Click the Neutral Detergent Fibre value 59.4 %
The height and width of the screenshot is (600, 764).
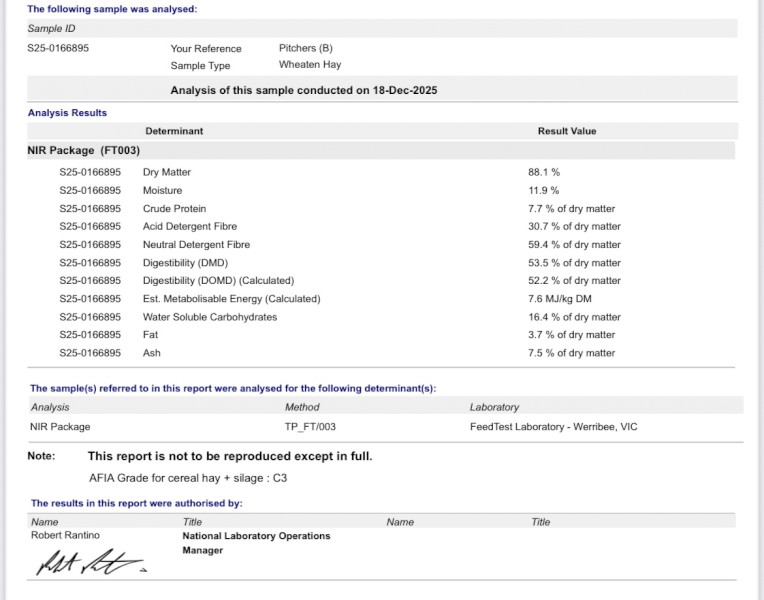tap(574, 244)
